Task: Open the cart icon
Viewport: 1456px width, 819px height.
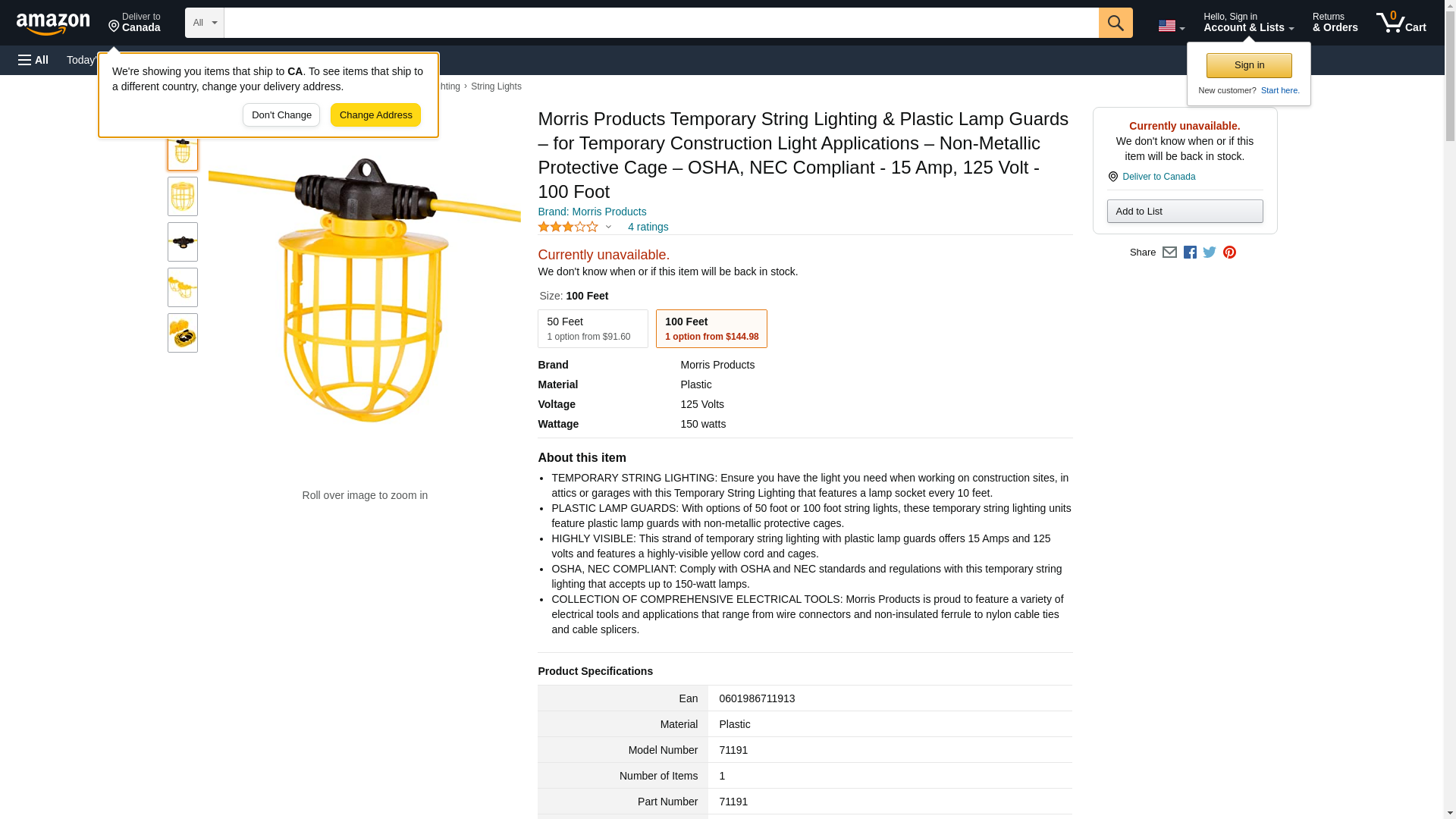Action: (1401, 23)
